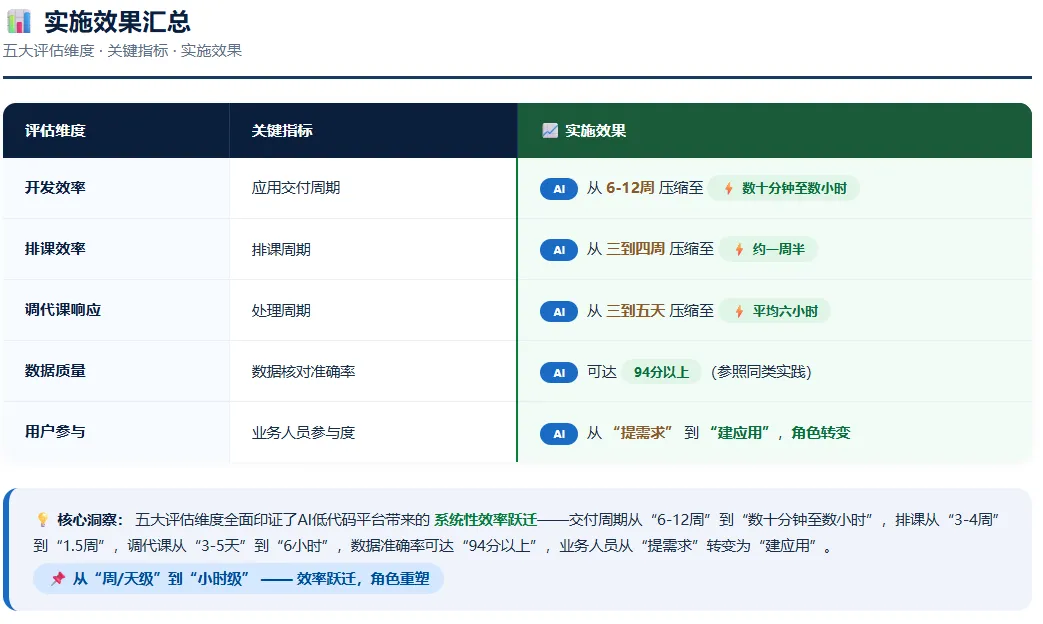This screenshot has width=1043, height=624.
Task: Click the bar chart icon beside 实施效果汇总
Action: 19,21
